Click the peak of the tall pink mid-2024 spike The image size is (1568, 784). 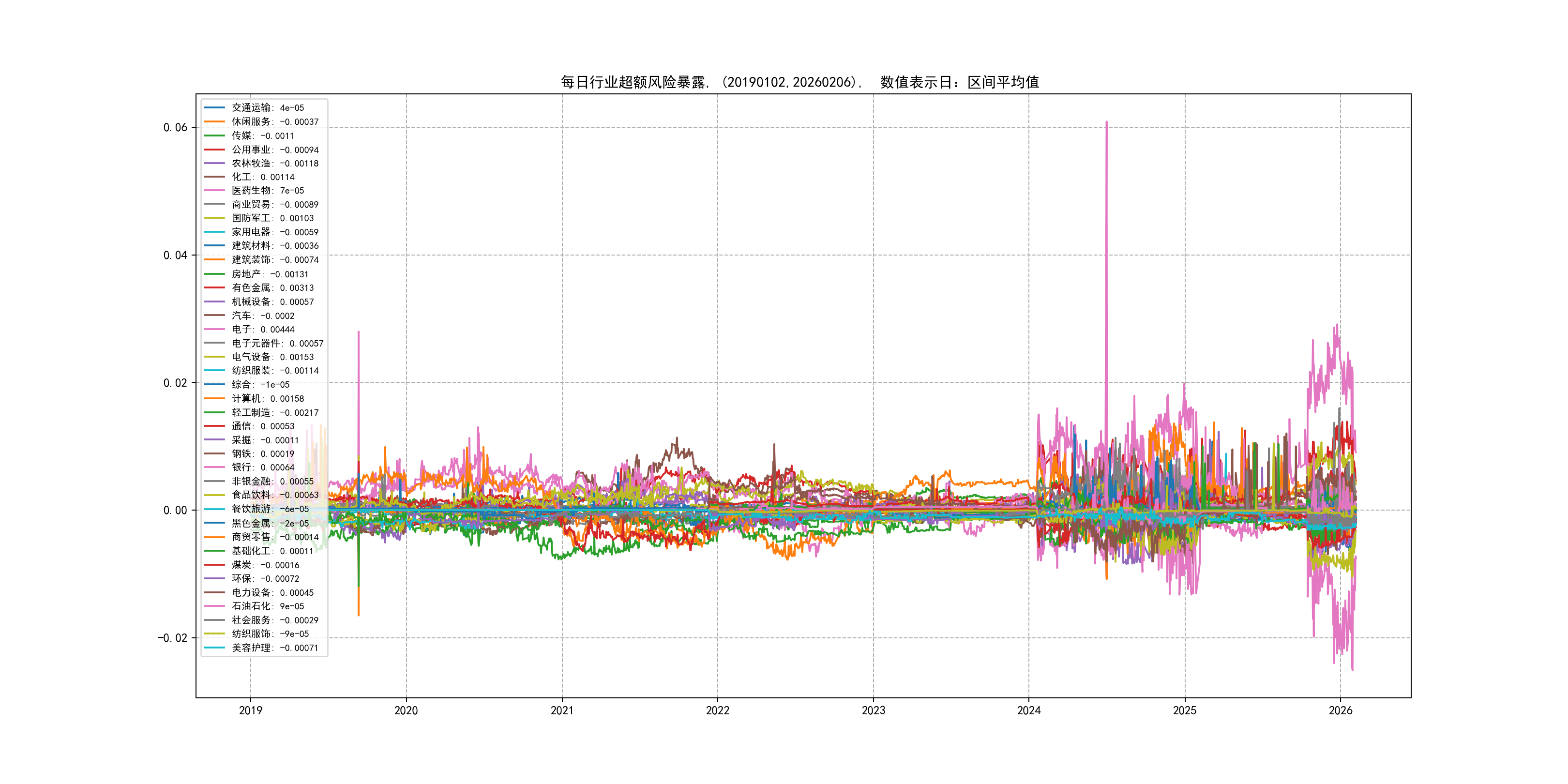click(x=1106, y=122)
